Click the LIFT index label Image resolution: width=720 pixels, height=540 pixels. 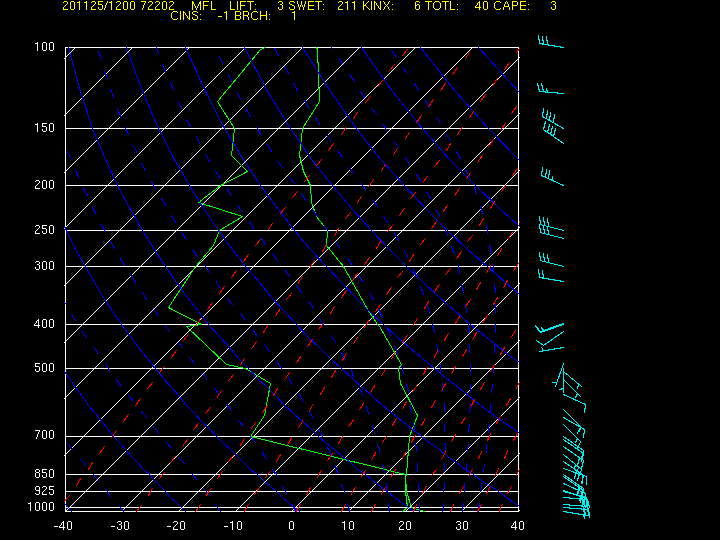[243, 6]
